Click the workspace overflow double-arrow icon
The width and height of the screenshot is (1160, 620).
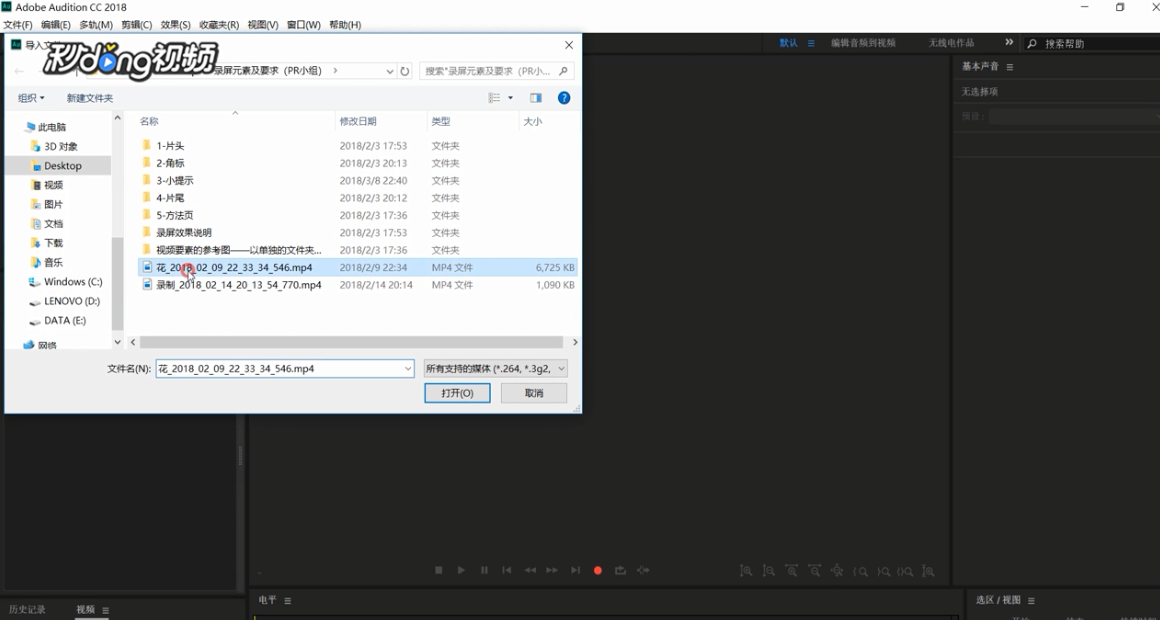pyautogui.click(x=1008, y=43)
